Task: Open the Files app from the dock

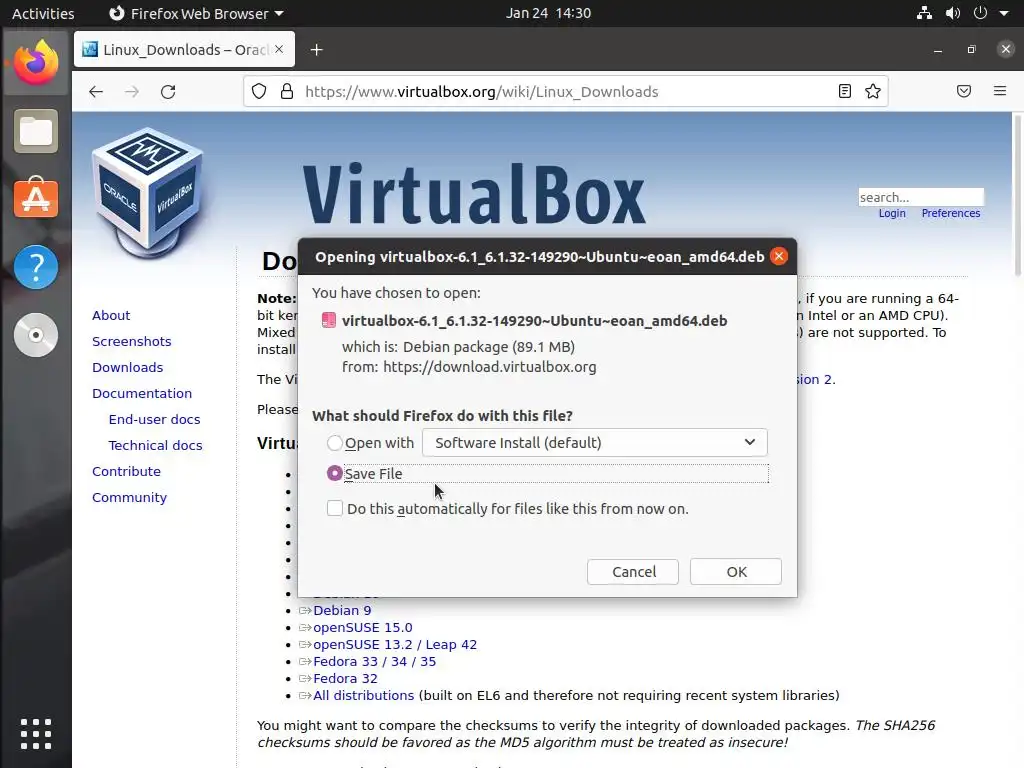Action: point(36,131)
